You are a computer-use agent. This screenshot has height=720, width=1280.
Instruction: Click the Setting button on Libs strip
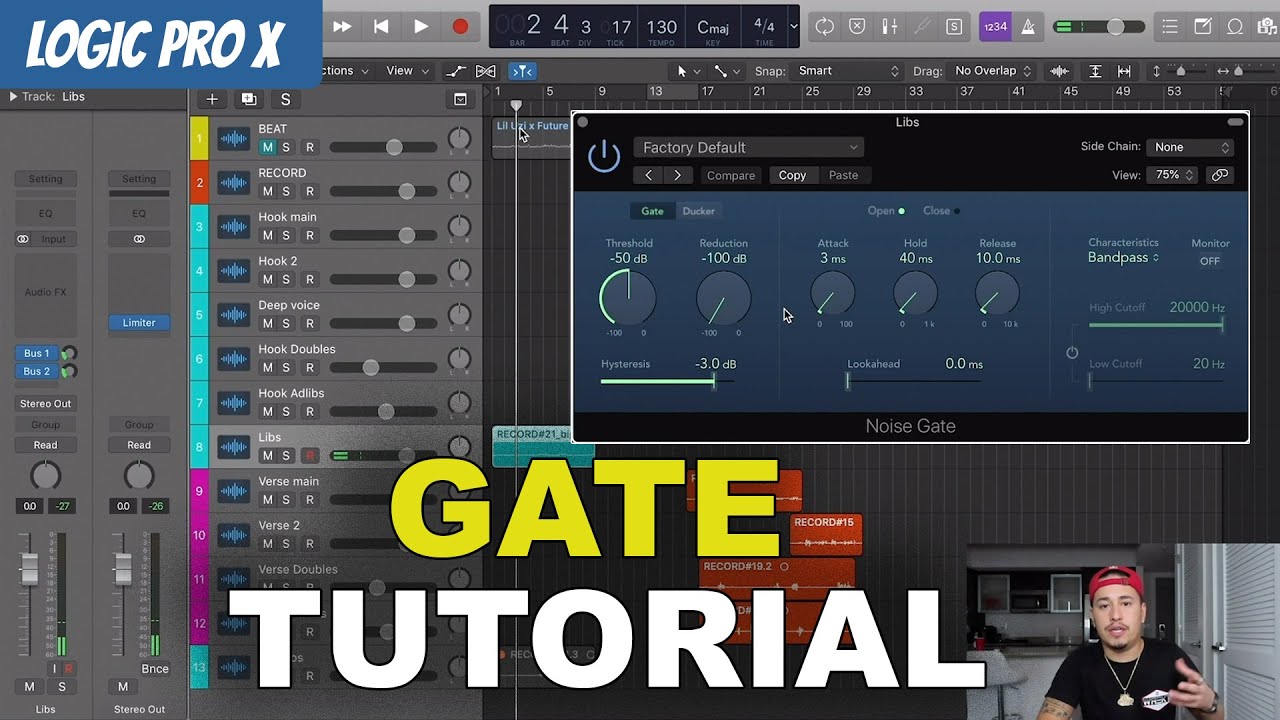[45, 179]
